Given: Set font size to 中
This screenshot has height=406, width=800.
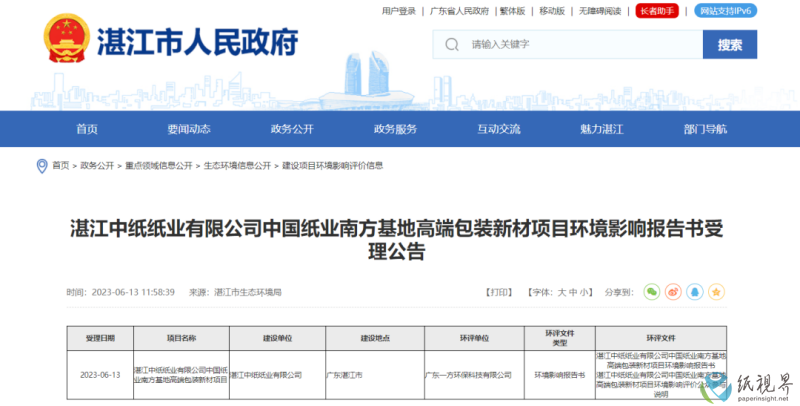Looking at the screenshot, I should [x=573, y=292].
